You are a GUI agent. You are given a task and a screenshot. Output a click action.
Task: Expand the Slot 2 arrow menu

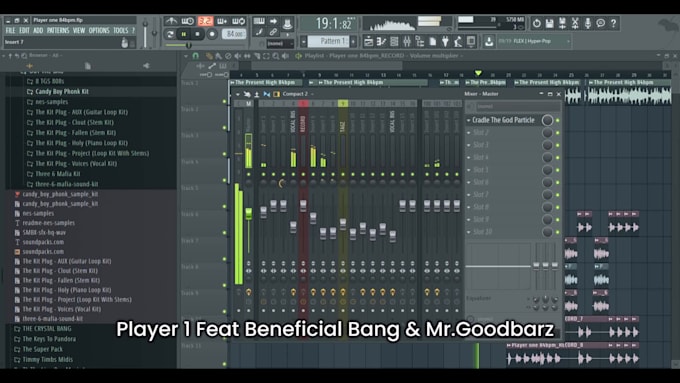(469, 133)
